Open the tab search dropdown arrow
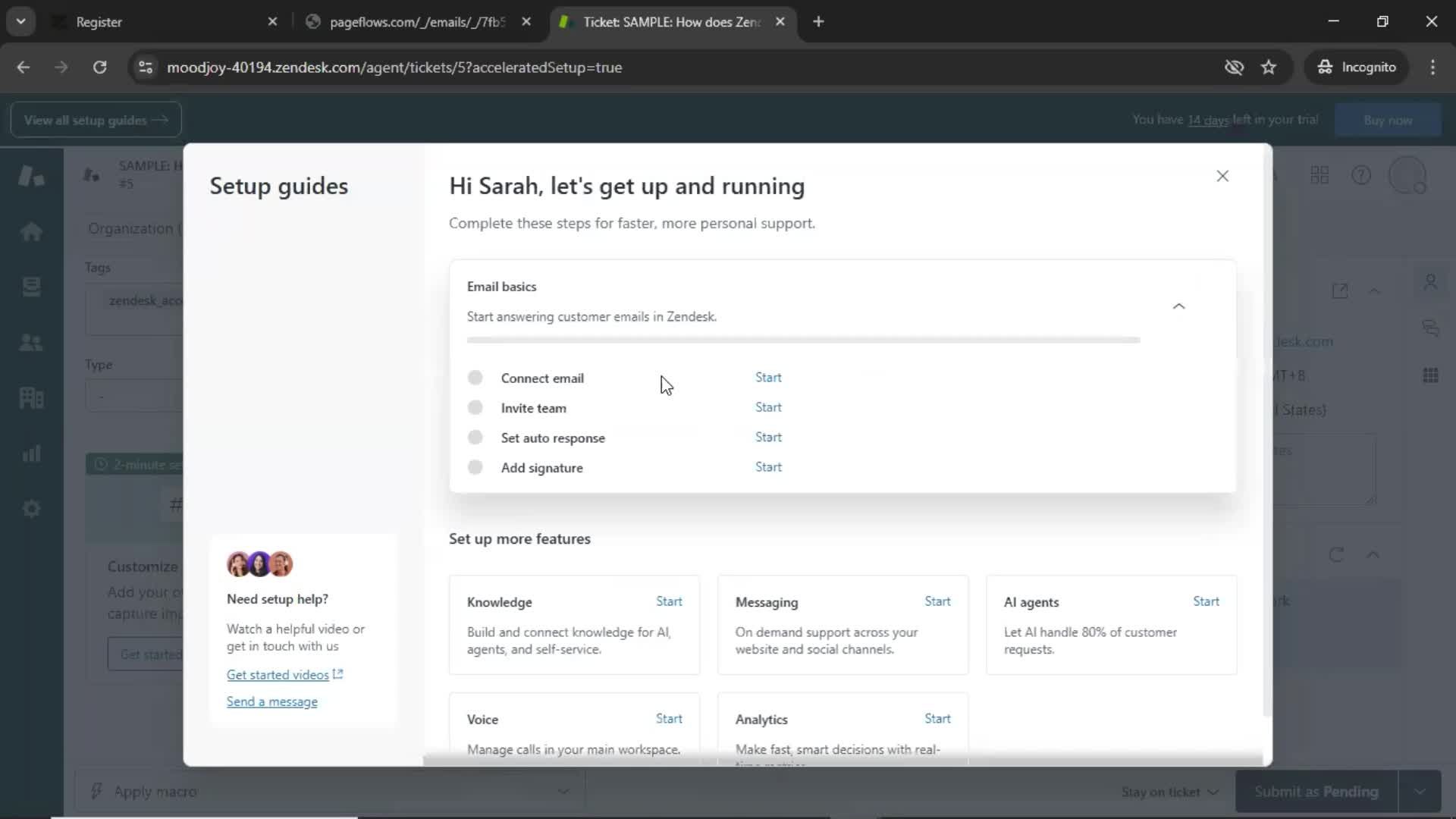Image resolution: width=1456 pixels, height=819 pixels. pos(21,22)
